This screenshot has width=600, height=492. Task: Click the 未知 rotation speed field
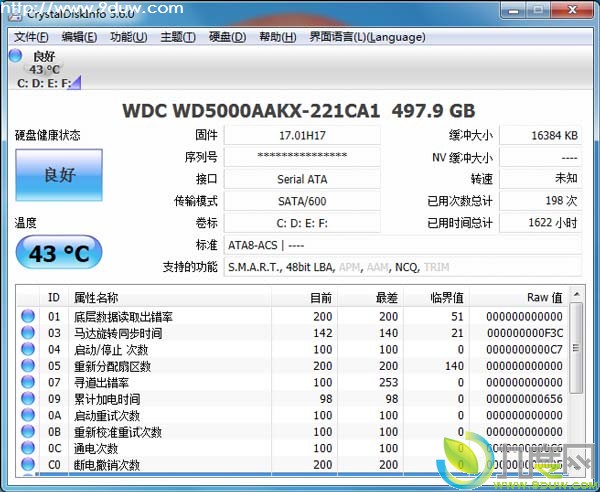(x=541, y=179)
